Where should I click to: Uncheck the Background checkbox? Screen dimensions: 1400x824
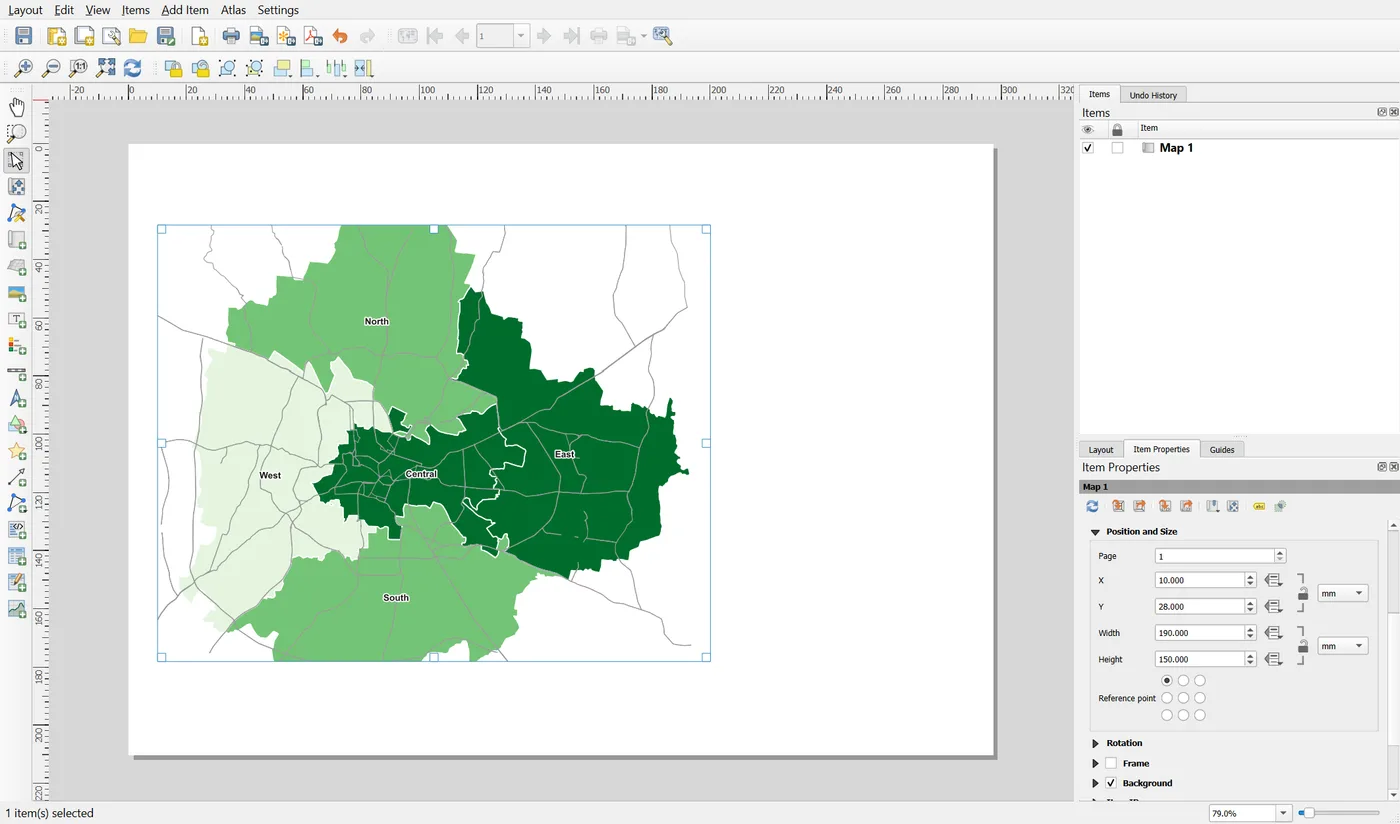(x=1111, y=783)
